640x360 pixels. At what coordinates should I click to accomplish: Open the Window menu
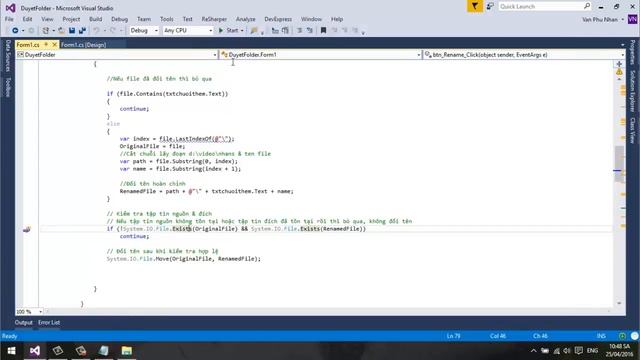tap(311, 19)
